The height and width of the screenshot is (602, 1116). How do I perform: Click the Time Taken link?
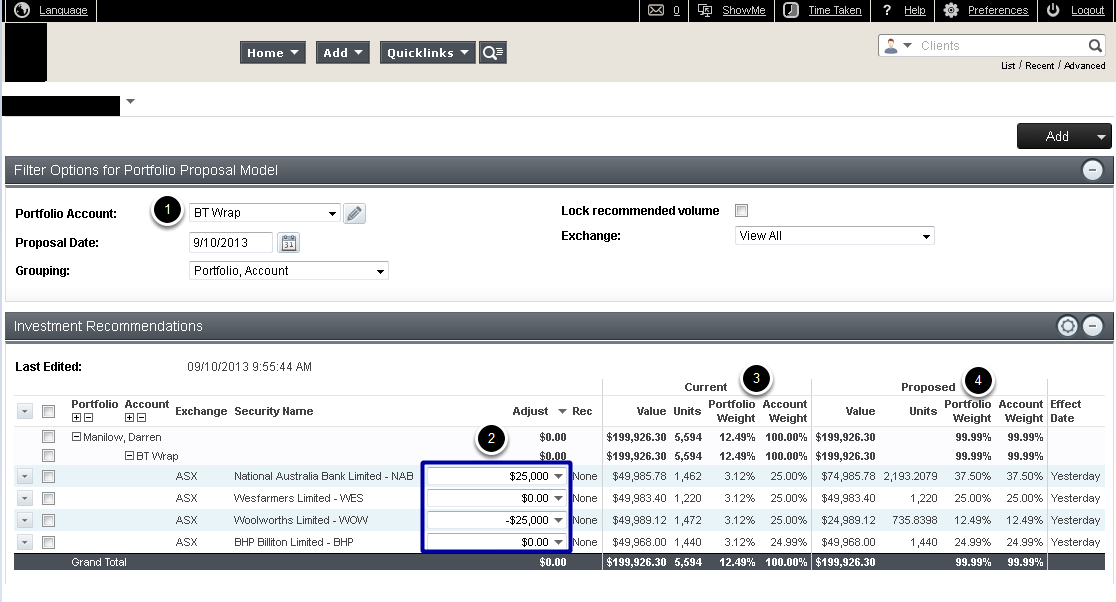[835, 10]
